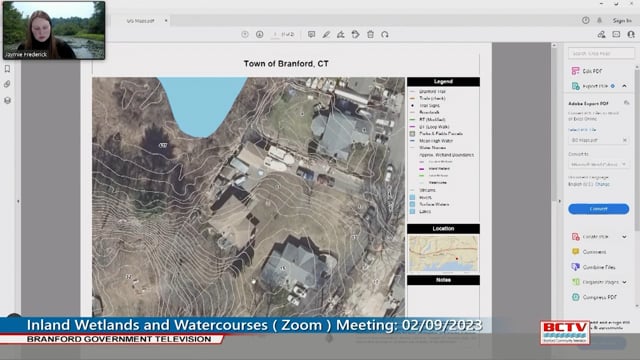Image resolution: width=640 pixels, height=360 pixels.
Task: Click the Export PDF copy icon
Action: coord(627,102)
